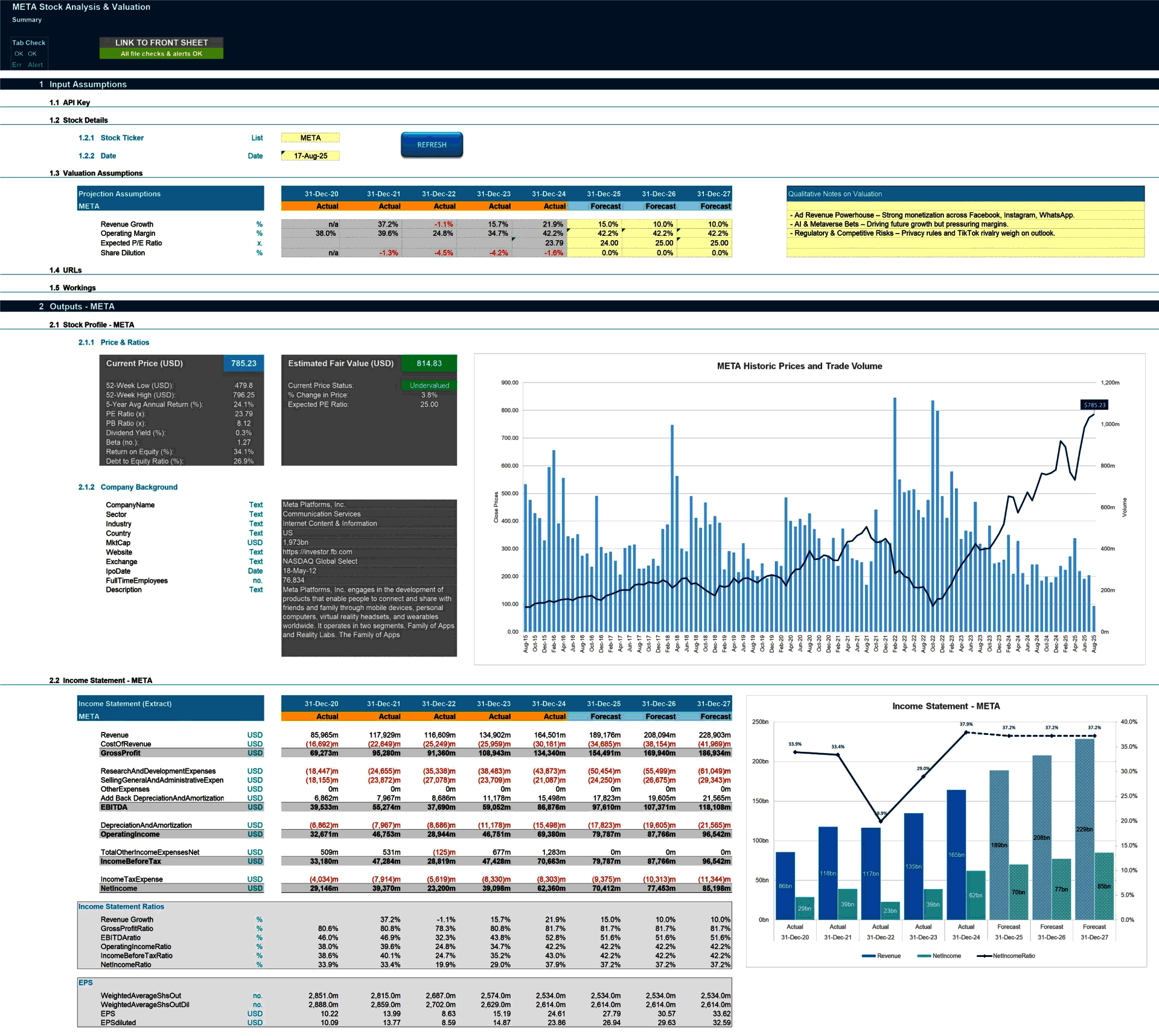This screenshot has width=1159, height=1036.
Task: Click the Income Statement Ratios header
Action: (121, 906)
